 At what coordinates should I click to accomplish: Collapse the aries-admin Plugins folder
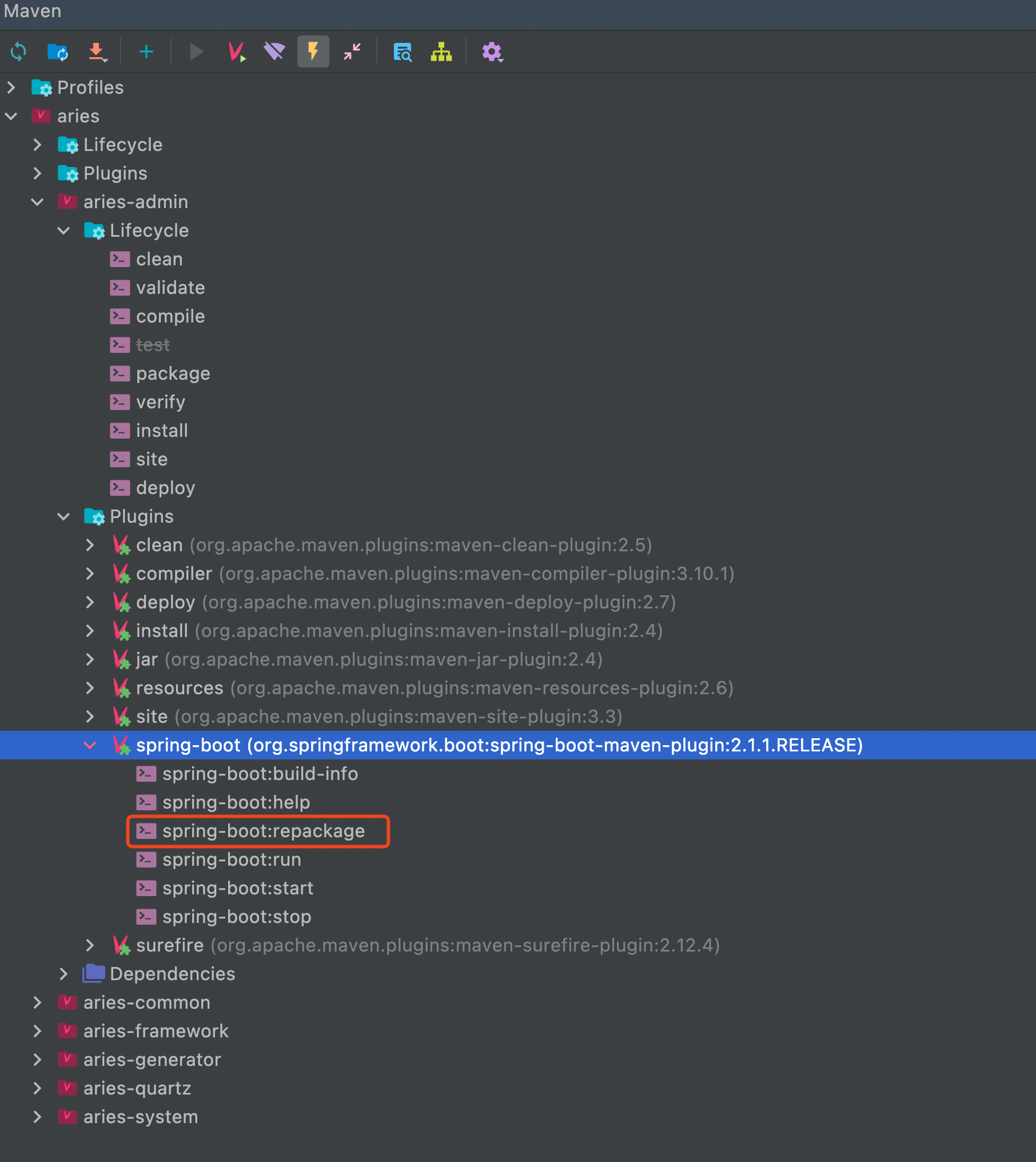click(x=63, y=516)
